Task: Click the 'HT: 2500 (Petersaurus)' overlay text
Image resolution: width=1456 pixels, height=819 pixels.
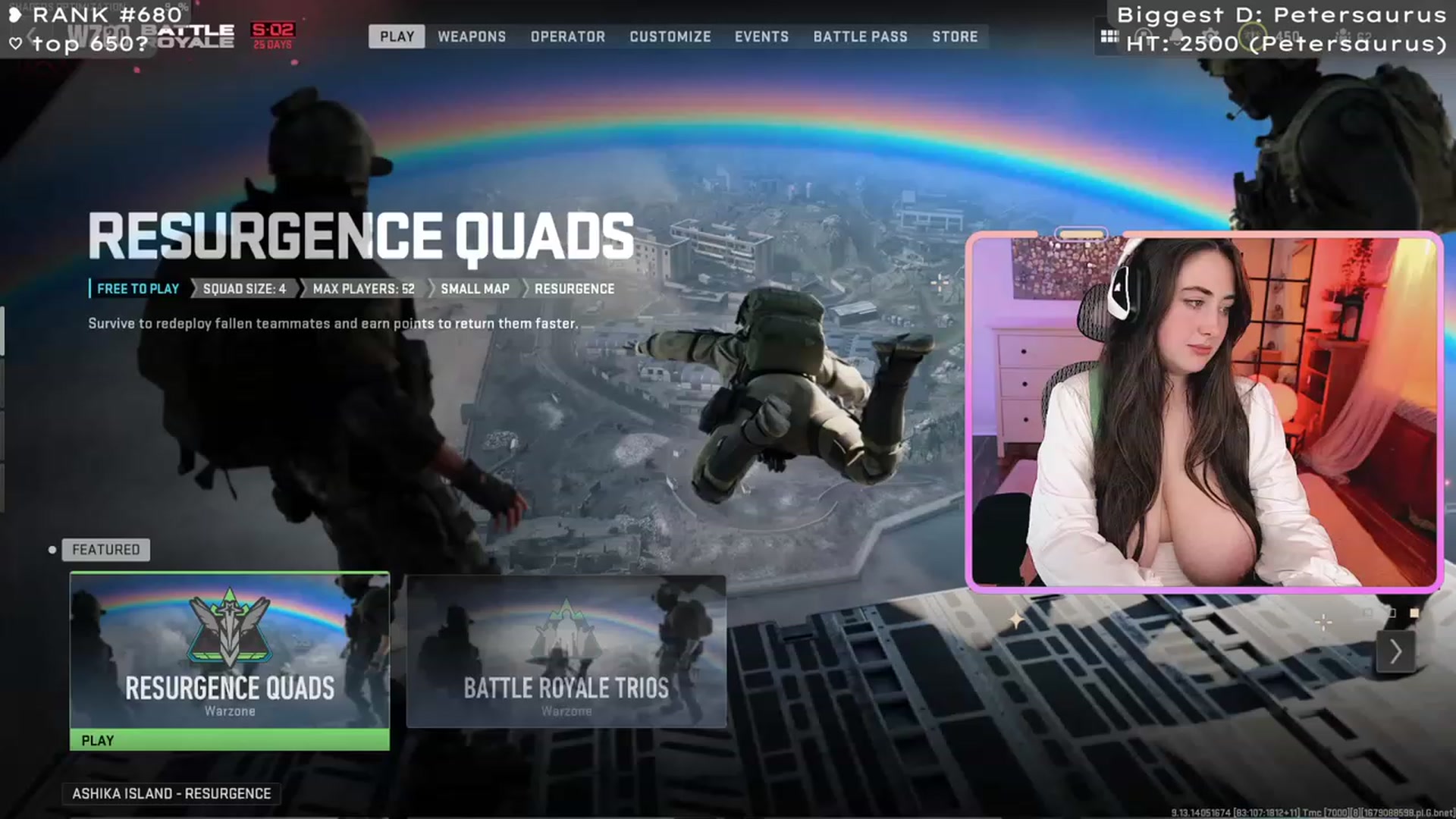Action: point(1286,44)
